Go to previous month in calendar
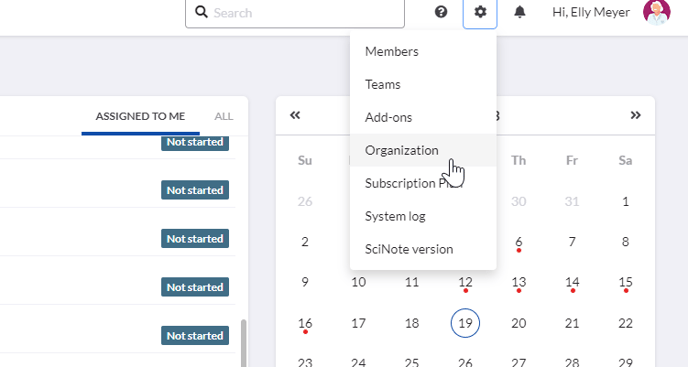Screen dimensions: 688x367 tap(295, 115)
